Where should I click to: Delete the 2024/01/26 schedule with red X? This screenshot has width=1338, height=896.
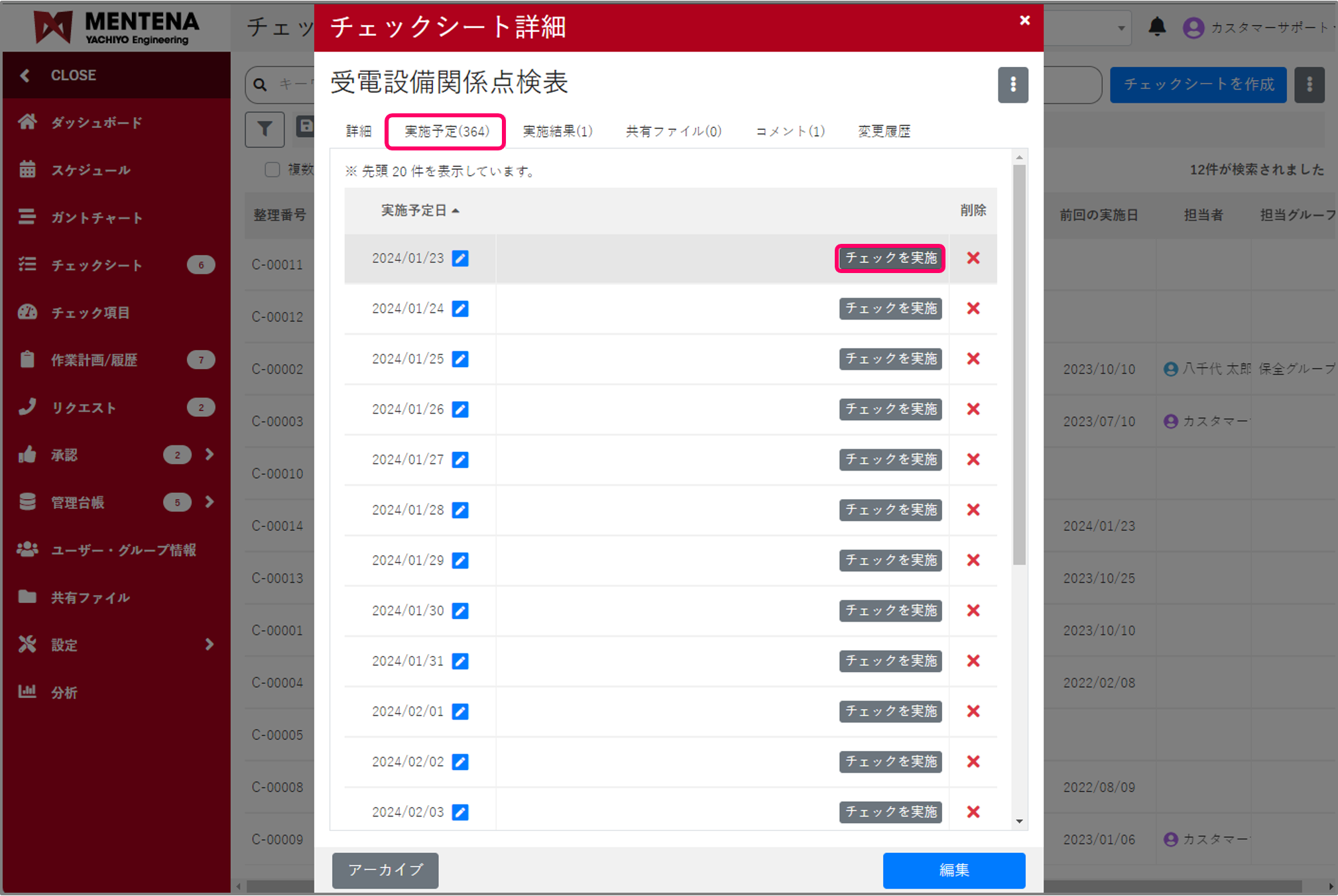[973, 410]
